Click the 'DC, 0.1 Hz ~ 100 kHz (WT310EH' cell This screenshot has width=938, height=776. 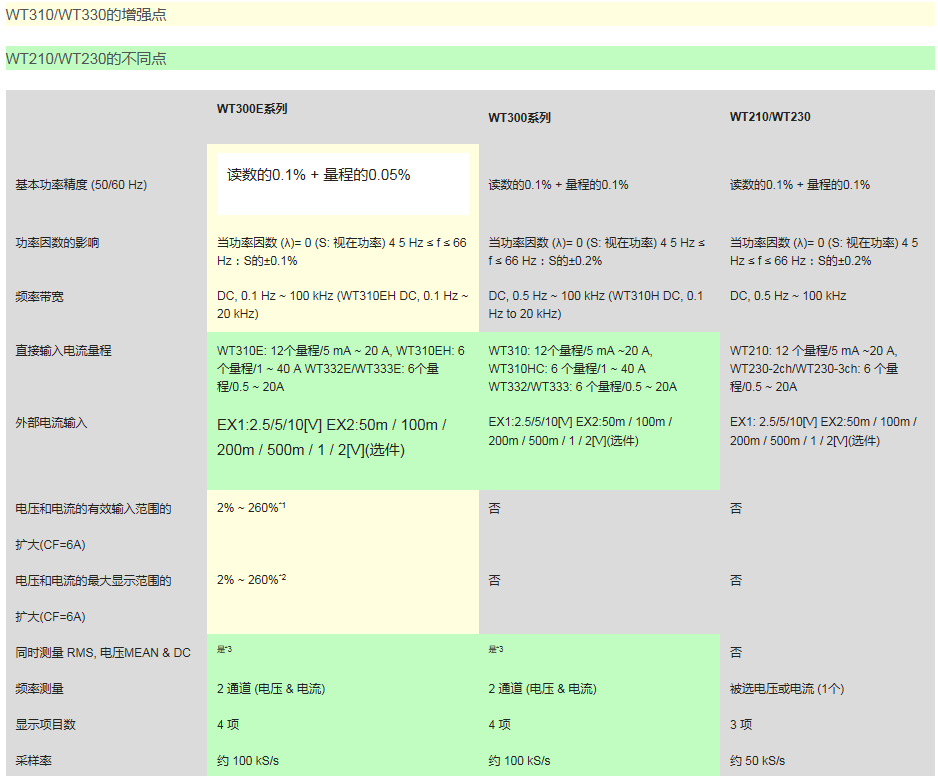coord(343,305)
